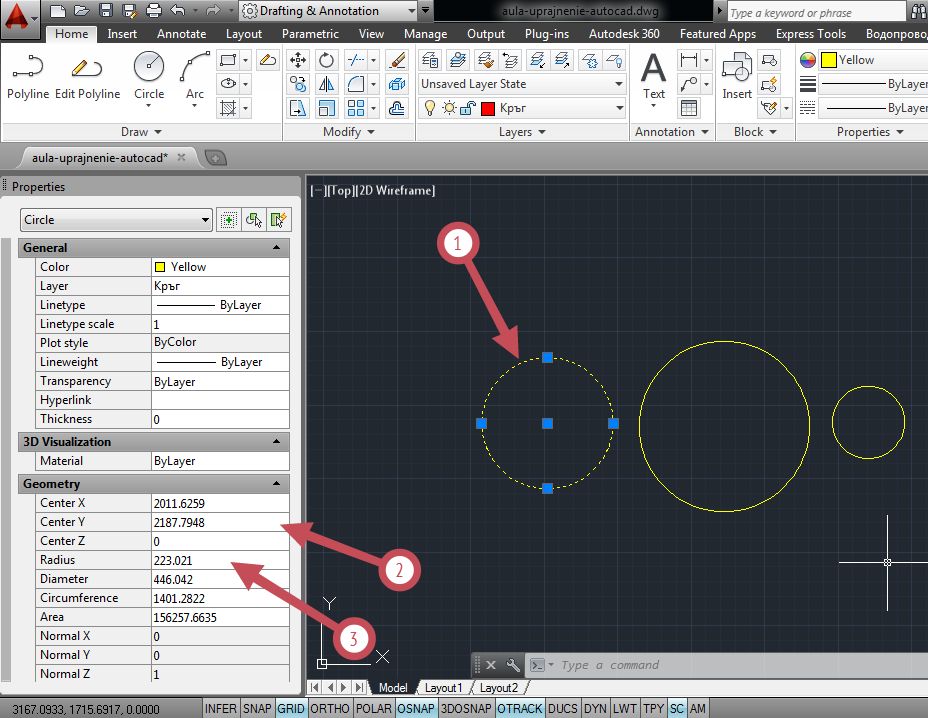This screenshot has width=928, height=718.
Task: Click the Copy tool icon
Action: [x=298, y=84]
